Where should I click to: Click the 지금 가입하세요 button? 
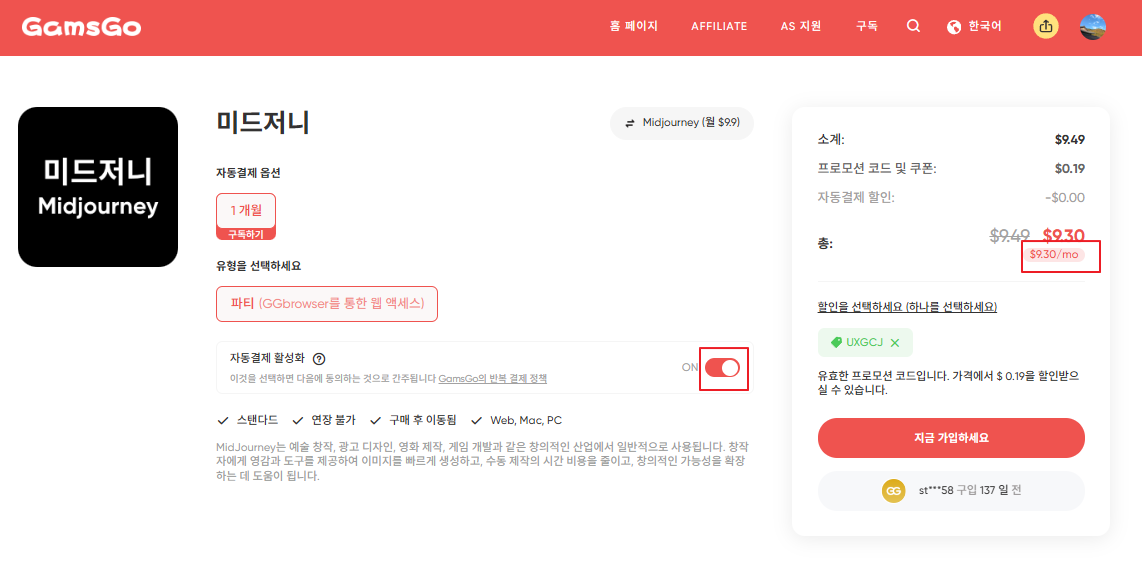coord(951,438)
